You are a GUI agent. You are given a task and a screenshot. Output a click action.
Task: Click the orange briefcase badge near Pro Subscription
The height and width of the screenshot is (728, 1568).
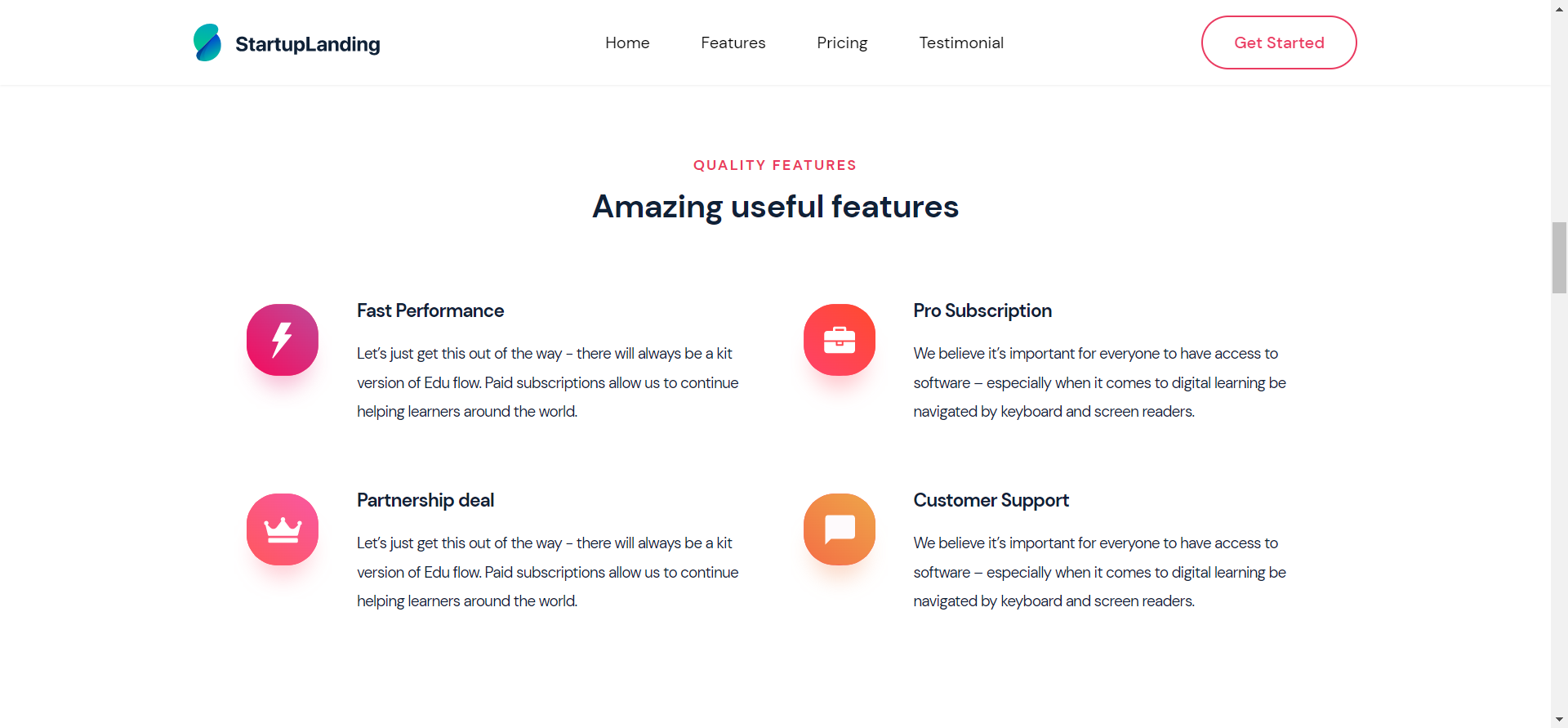pos(839,339)
